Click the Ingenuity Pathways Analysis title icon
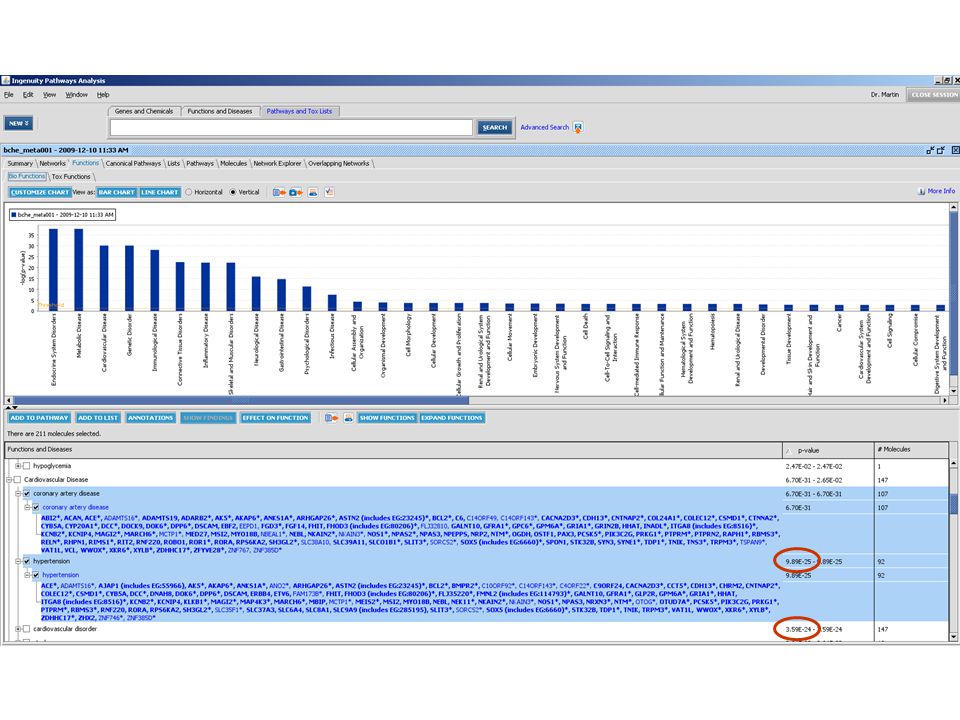Screen dimensions: 960x720 6,80
